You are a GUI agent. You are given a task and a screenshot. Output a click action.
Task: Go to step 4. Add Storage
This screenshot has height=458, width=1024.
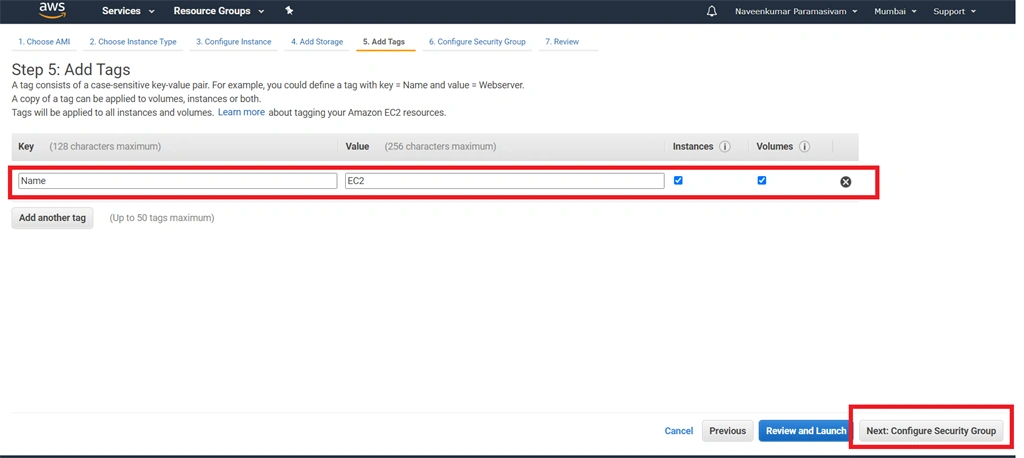317,42
